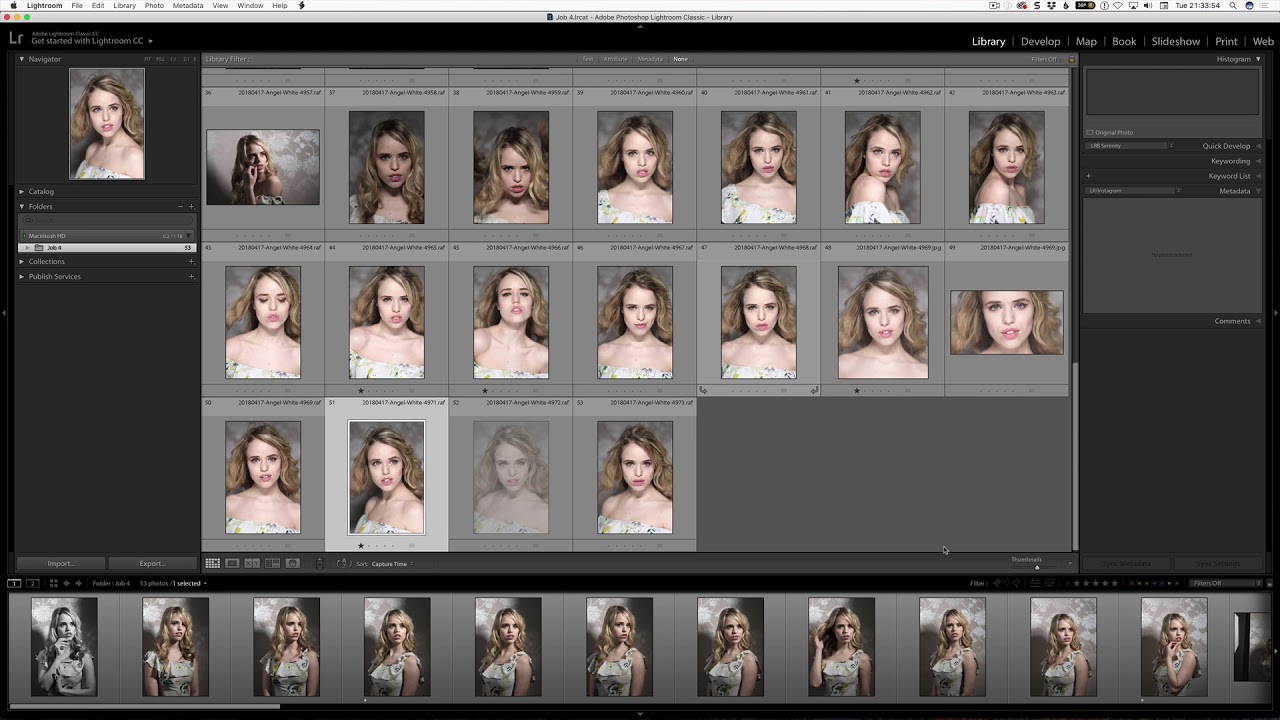Open the Sort Capture Time dropdown

click(x=389, y=564)
